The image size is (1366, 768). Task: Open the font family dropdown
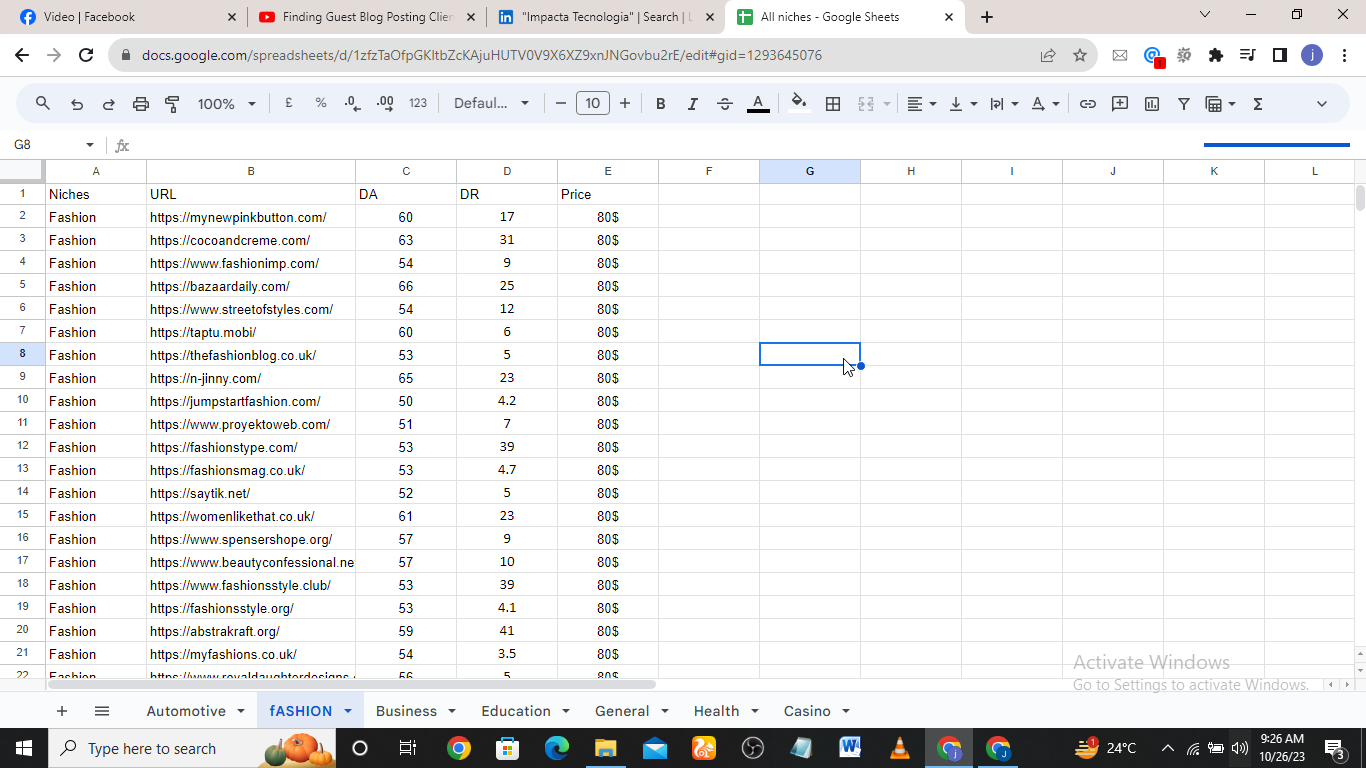click(491, 104)
